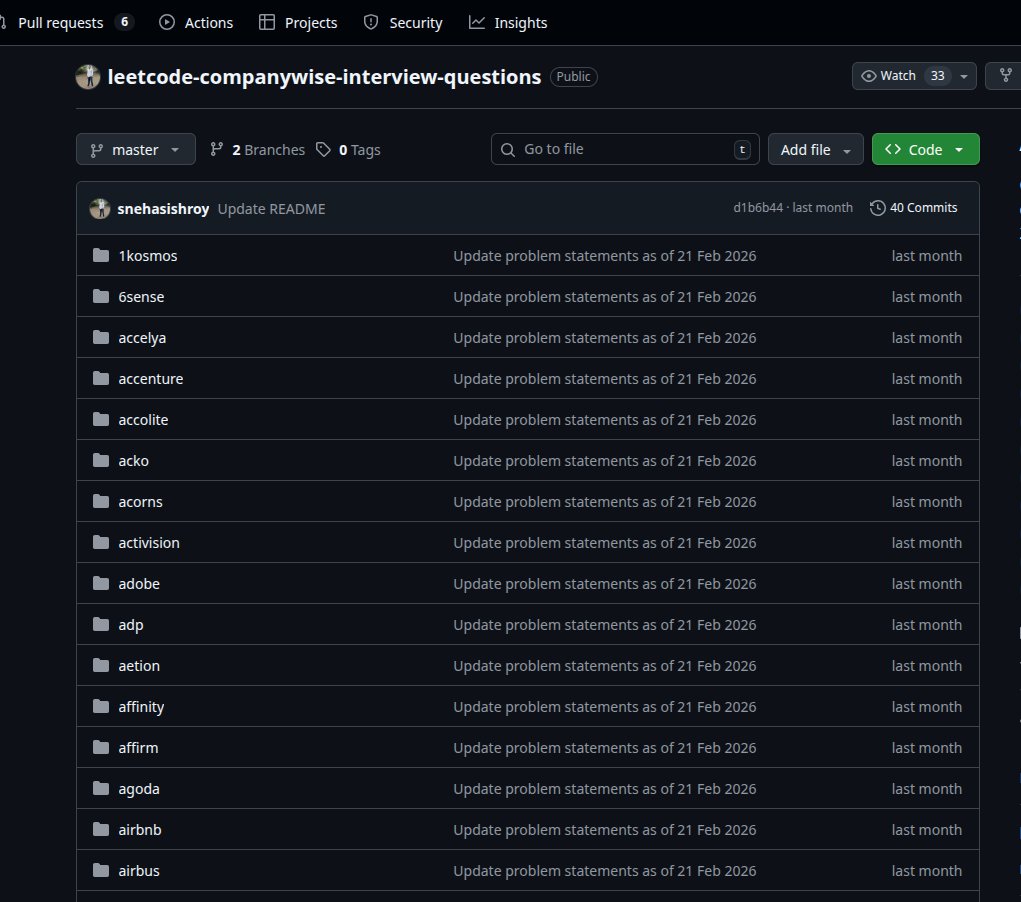Image resolution: width=1021 pixels, height=902 pixels.
Task: Open the agoda folder
Action: pos(139,789)
